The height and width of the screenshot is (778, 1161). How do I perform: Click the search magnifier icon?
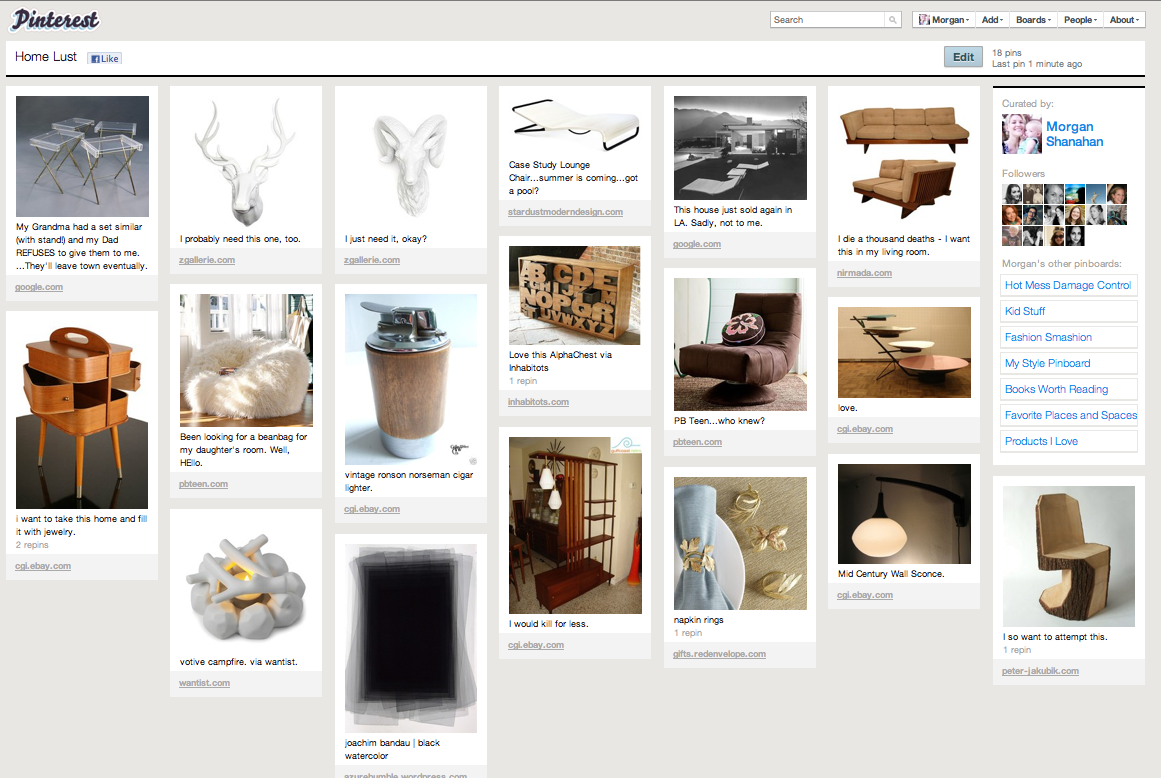click(892, 20)
